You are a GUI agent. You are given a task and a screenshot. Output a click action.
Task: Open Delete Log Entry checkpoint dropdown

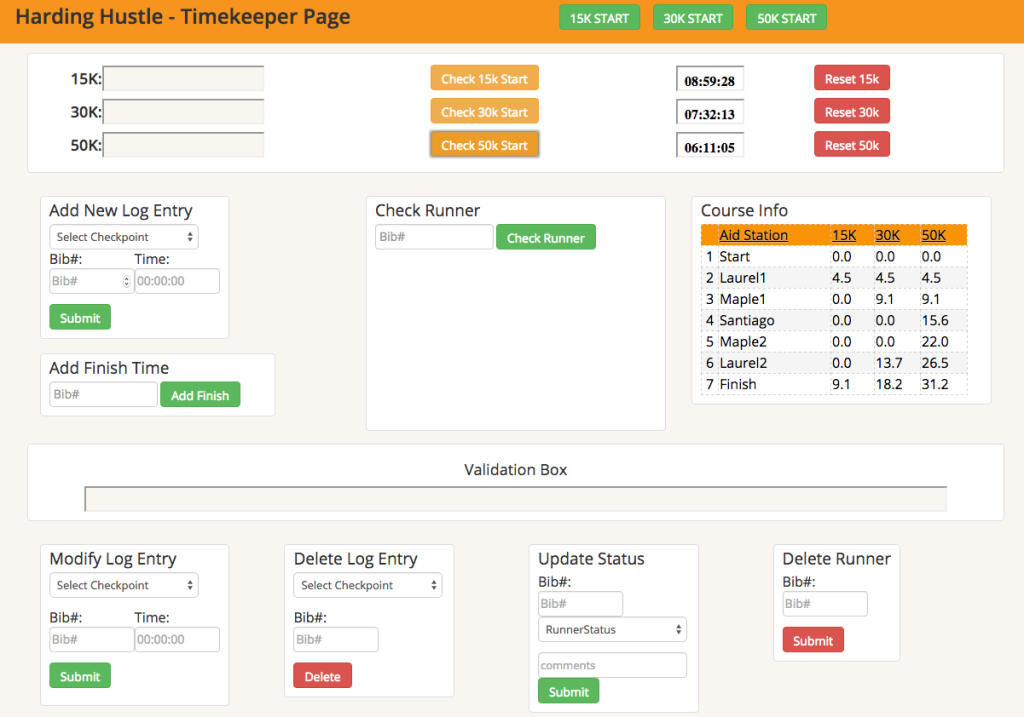point(367,585)
